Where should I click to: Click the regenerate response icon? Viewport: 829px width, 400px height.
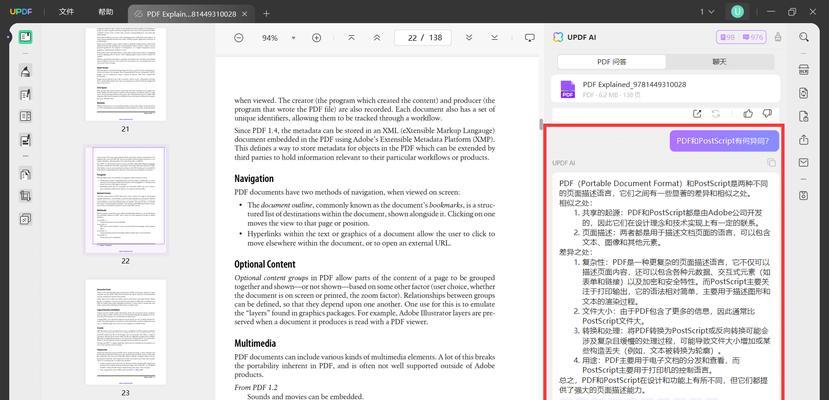(715, 114)
